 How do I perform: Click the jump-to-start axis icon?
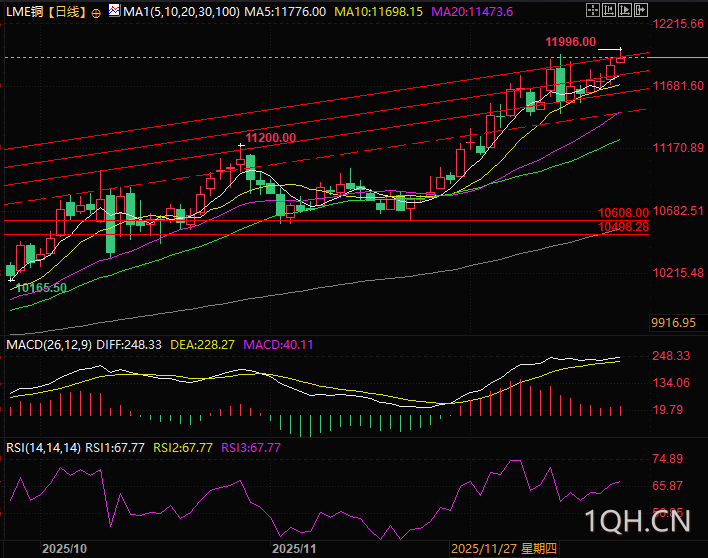point(609,10)
